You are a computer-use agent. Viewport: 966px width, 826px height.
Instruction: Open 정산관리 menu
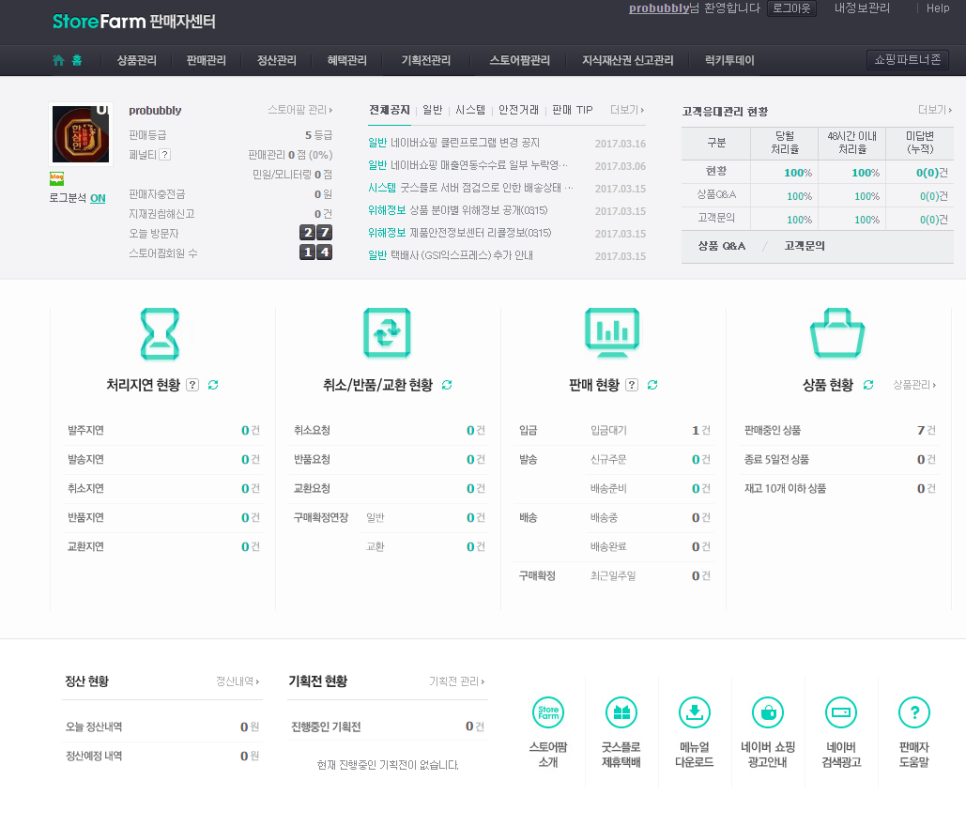tap(277, 60)
